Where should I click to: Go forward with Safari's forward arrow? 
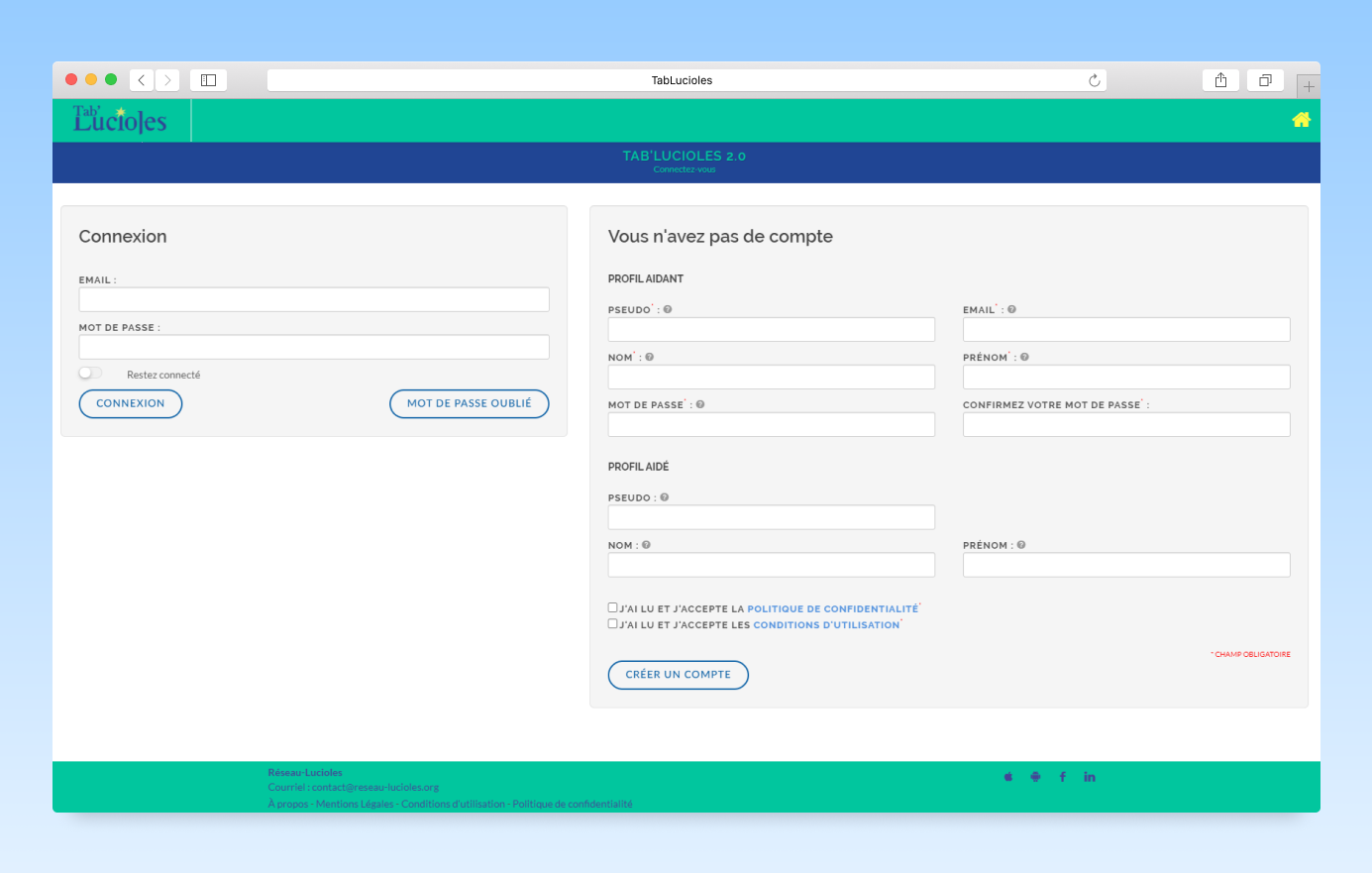pyautogui.click(x=167, y=80)
